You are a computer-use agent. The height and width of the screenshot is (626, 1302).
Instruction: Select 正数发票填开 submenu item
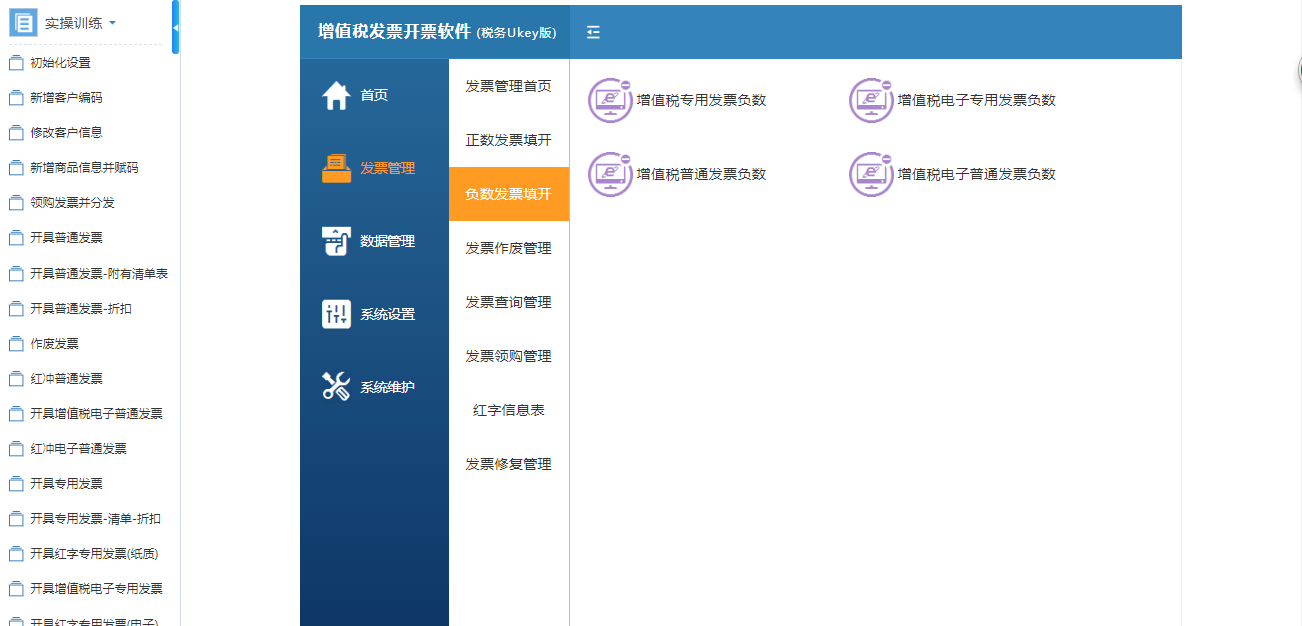click(509, 140)
